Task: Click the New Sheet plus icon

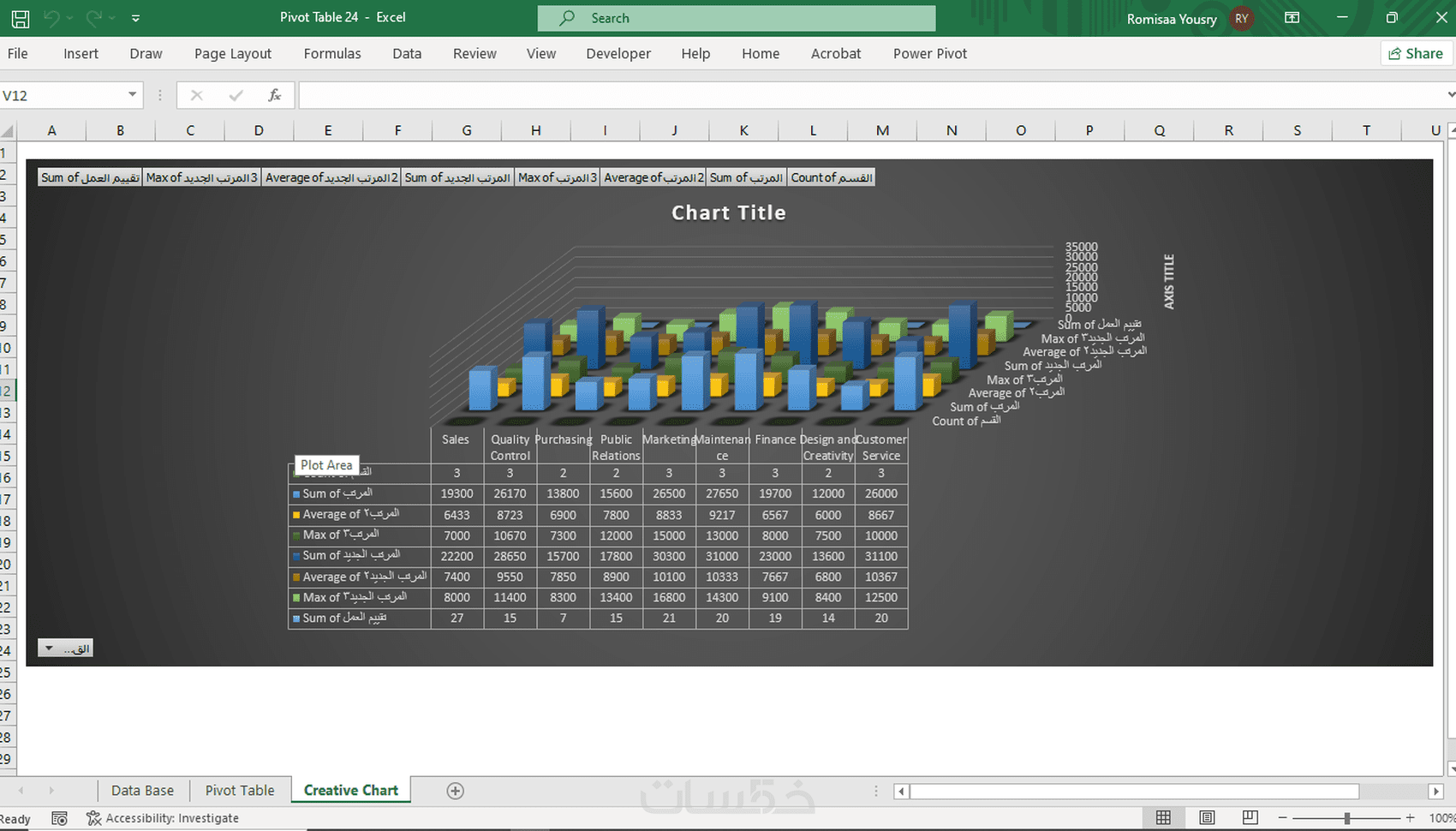Action: click(456, 791)
